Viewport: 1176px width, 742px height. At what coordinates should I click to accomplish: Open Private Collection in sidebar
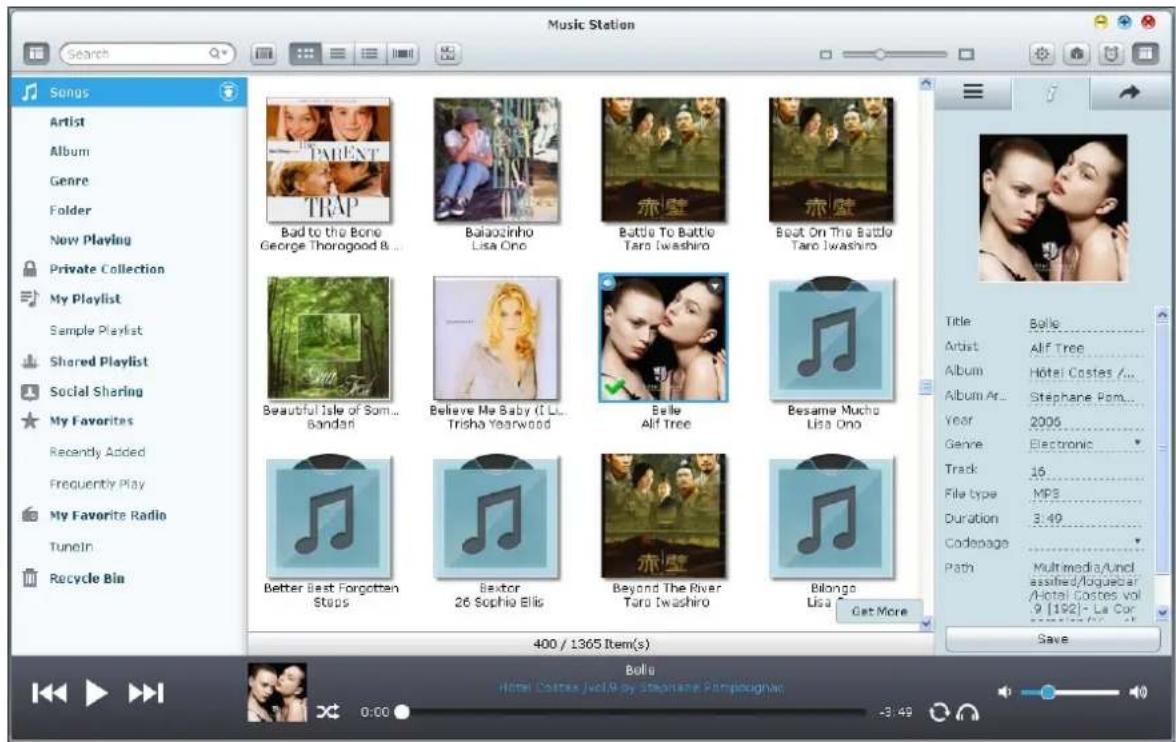click(106, 269)
